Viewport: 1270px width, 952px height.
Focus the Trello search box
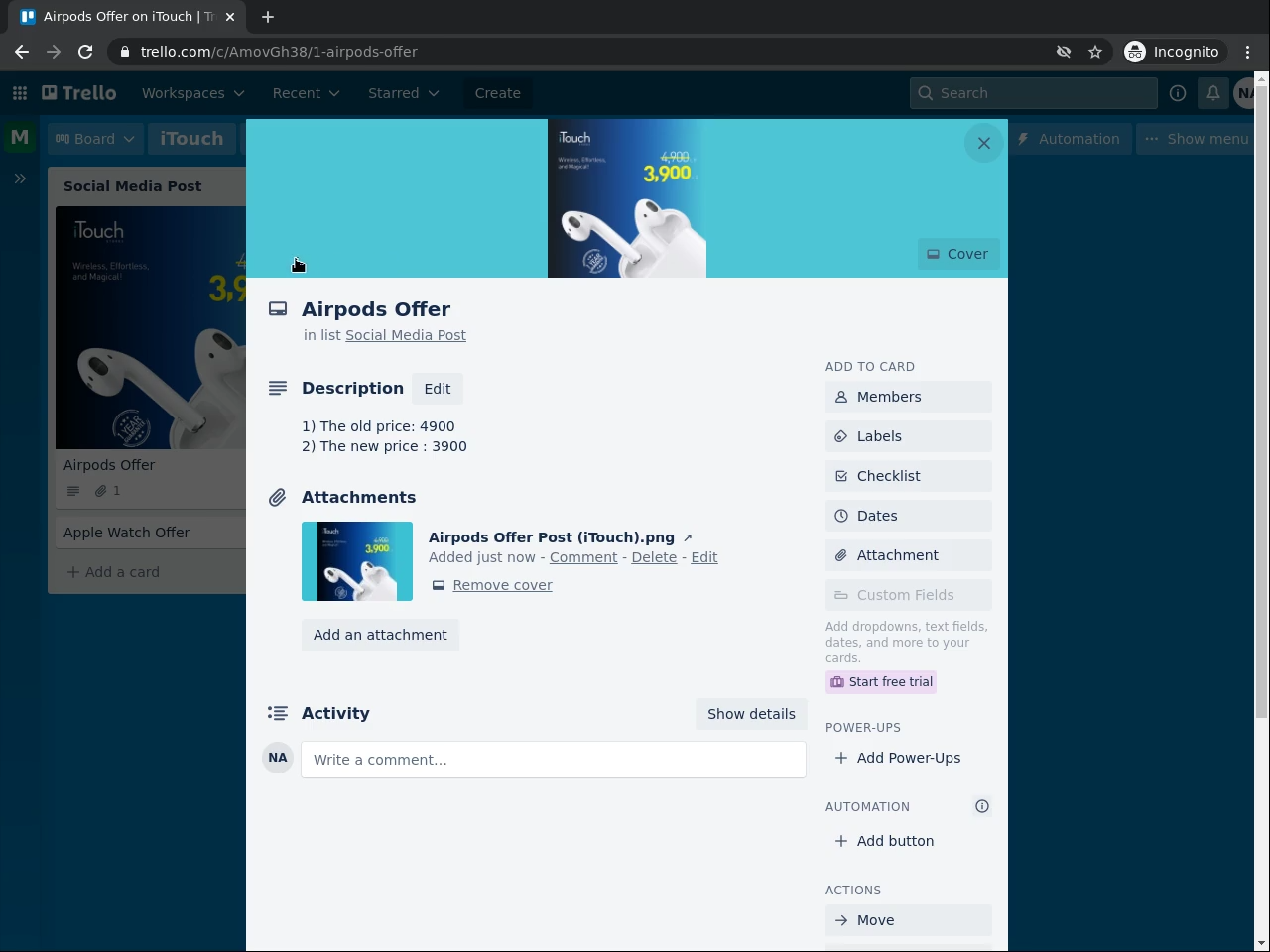coord(1034,93)
